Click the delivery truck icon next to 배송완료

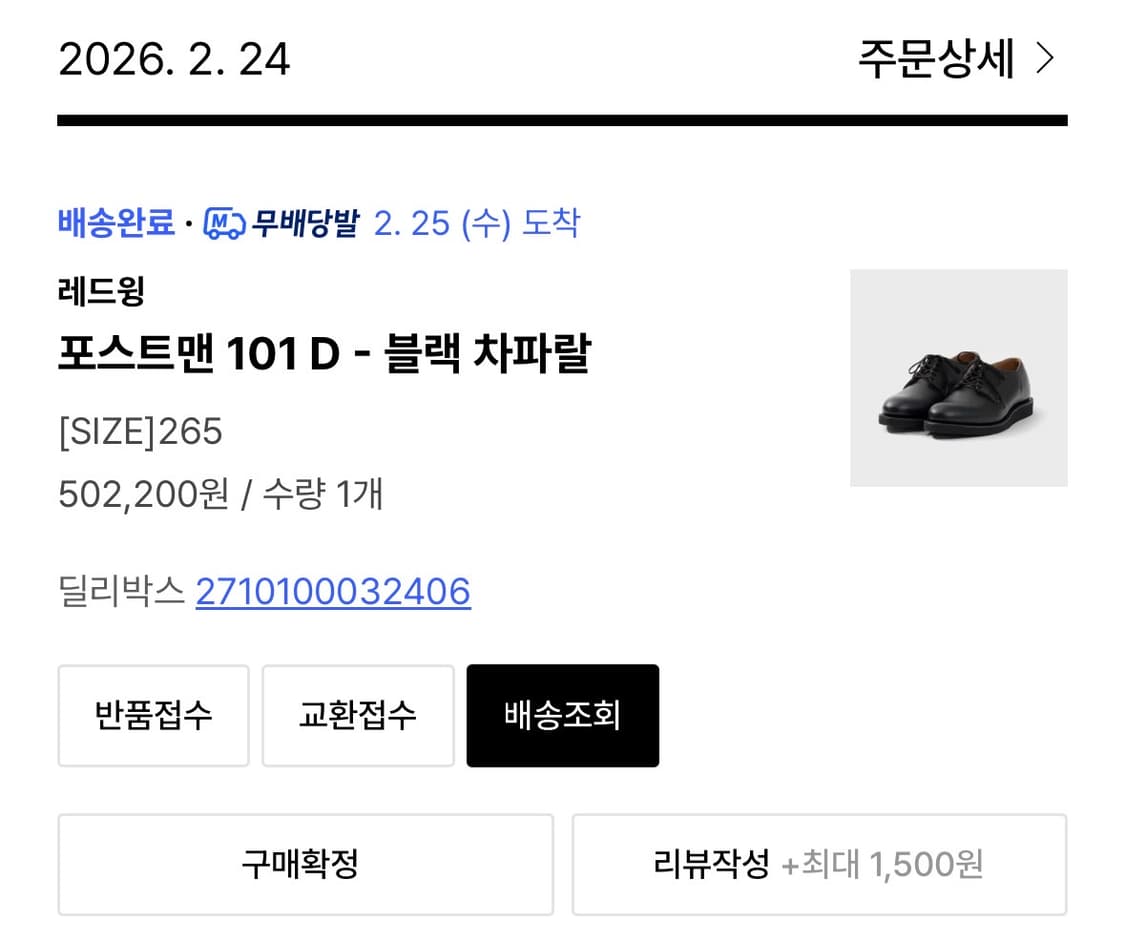tap(224, 223)
